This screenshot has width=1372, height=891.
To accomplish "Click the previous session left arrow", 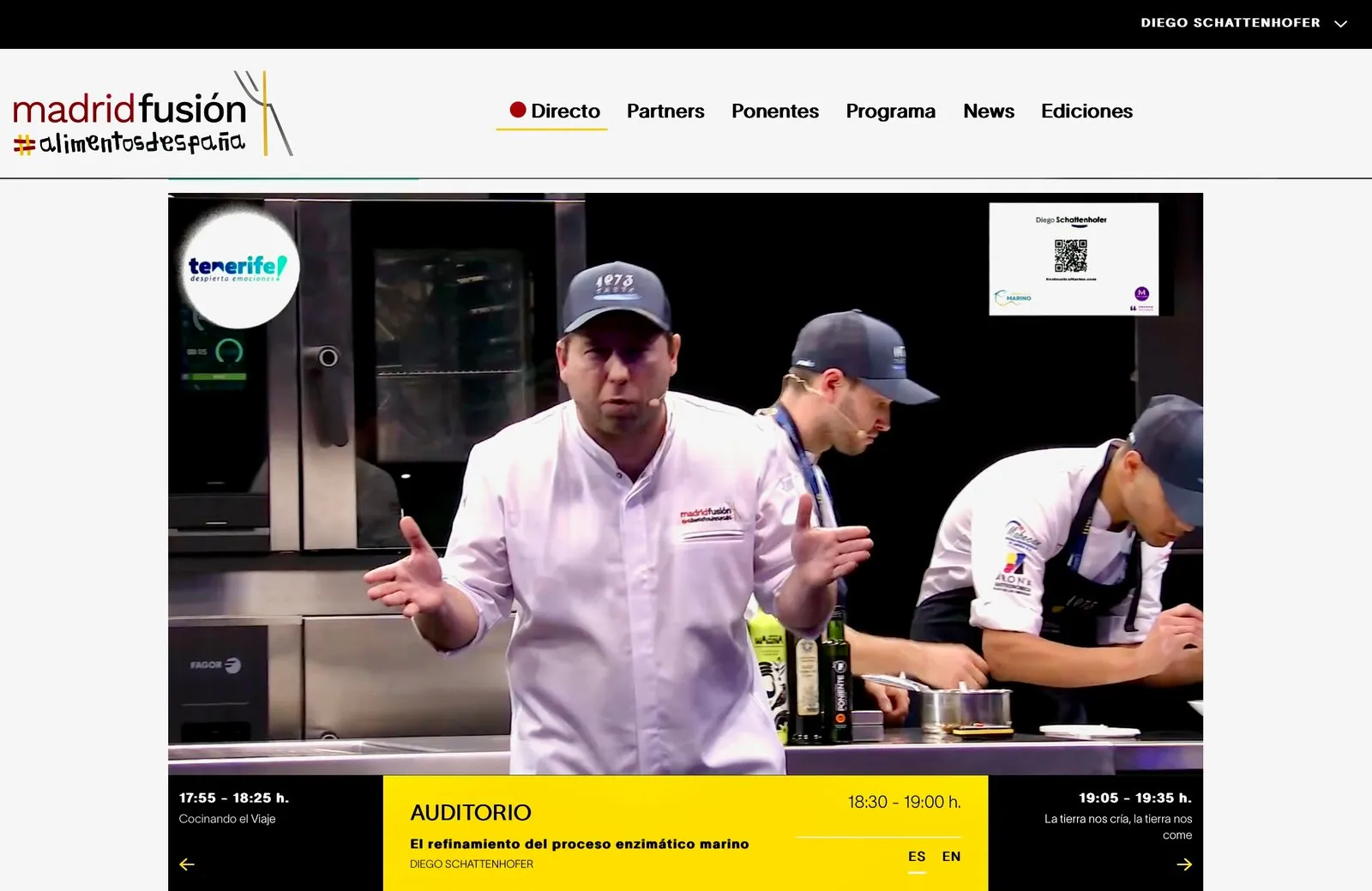I will click(x=187, y=864).
